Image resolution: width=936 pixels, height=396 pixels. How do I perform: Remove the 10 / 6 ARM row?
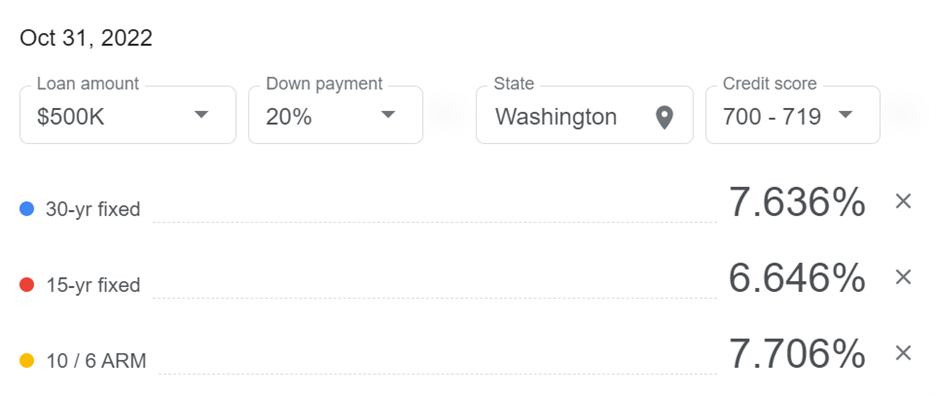(903, 353)
